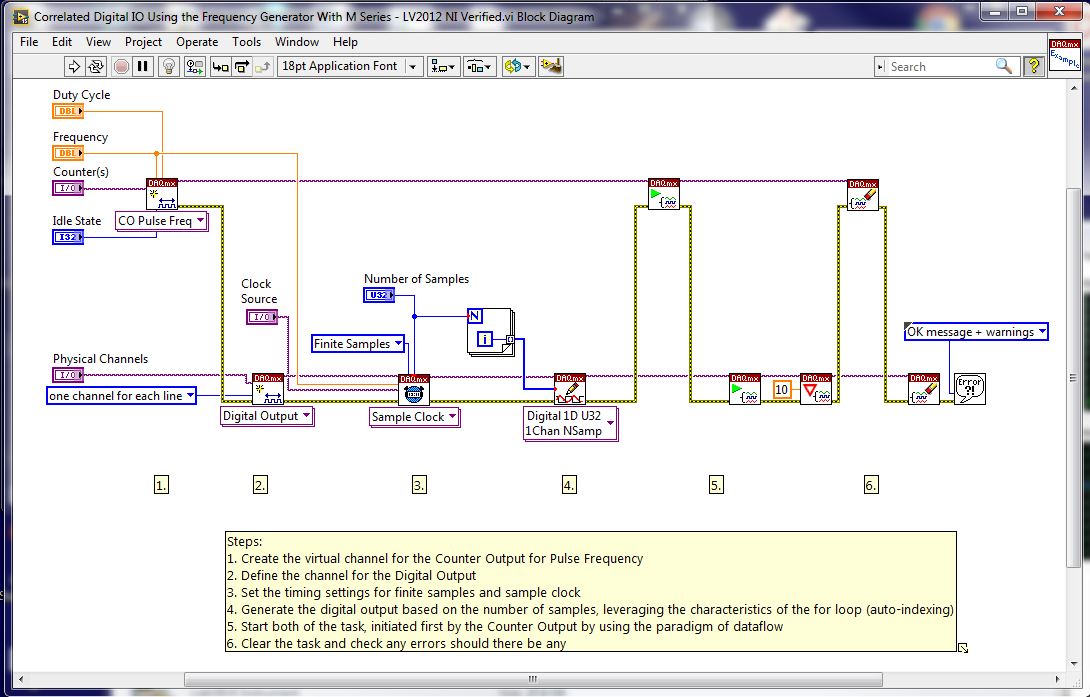
Task: Open the Tools menu
Action: (246, 42)
